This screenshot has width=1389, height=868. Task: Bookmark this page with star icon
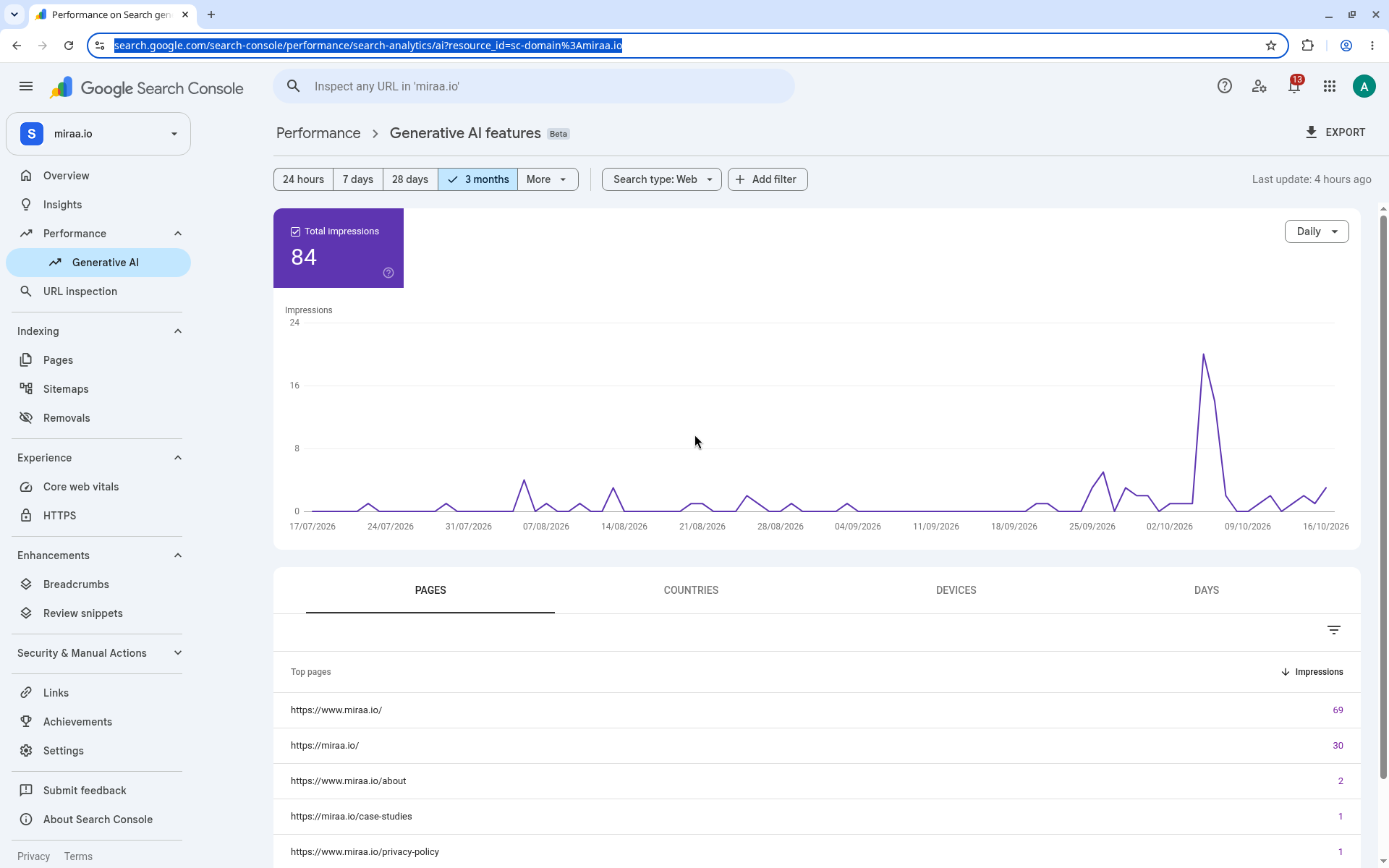(x=1271, y=46)
